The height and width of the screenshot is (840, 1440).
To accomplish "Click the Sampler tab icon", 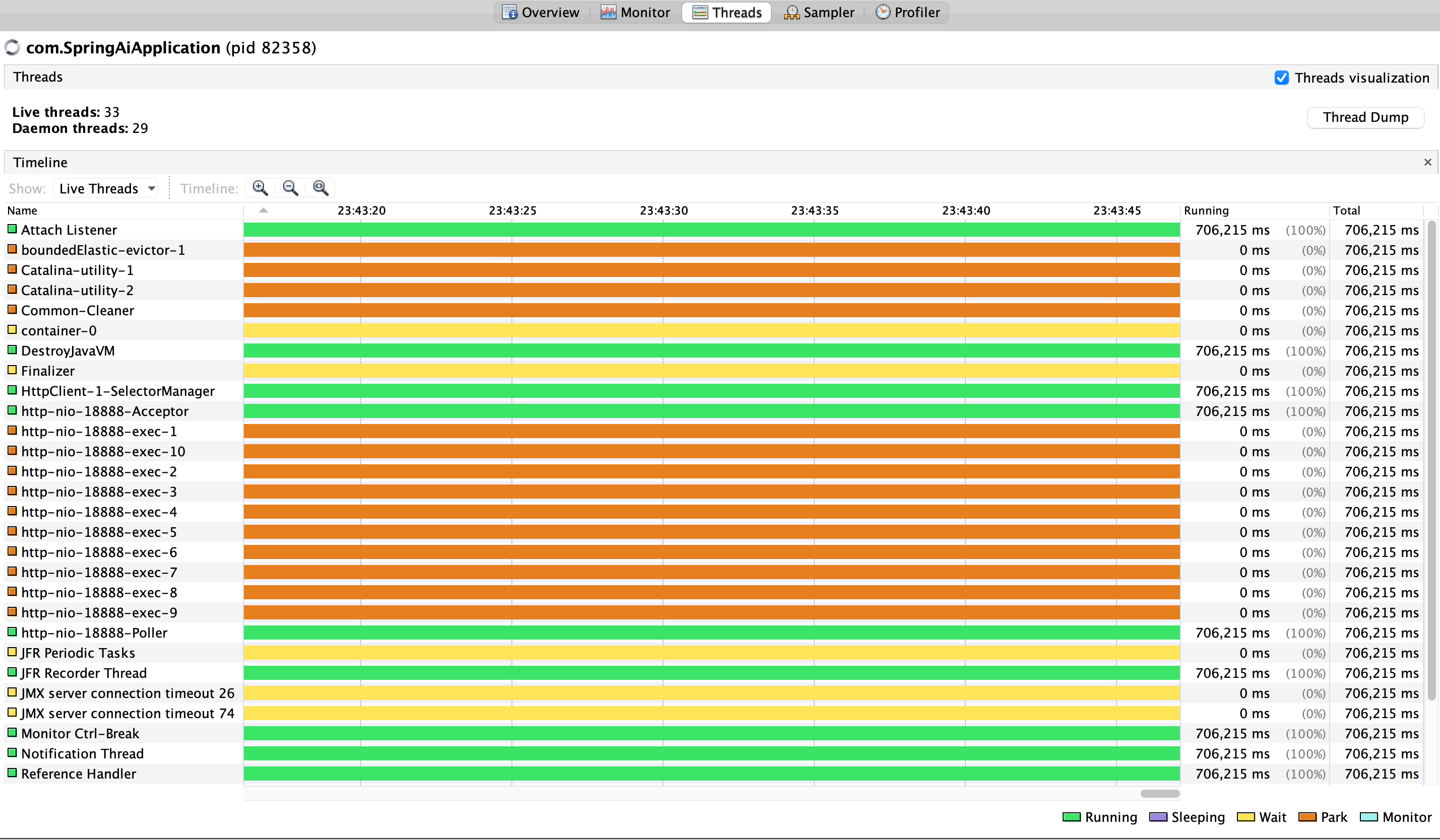I will tap(792, 12).
